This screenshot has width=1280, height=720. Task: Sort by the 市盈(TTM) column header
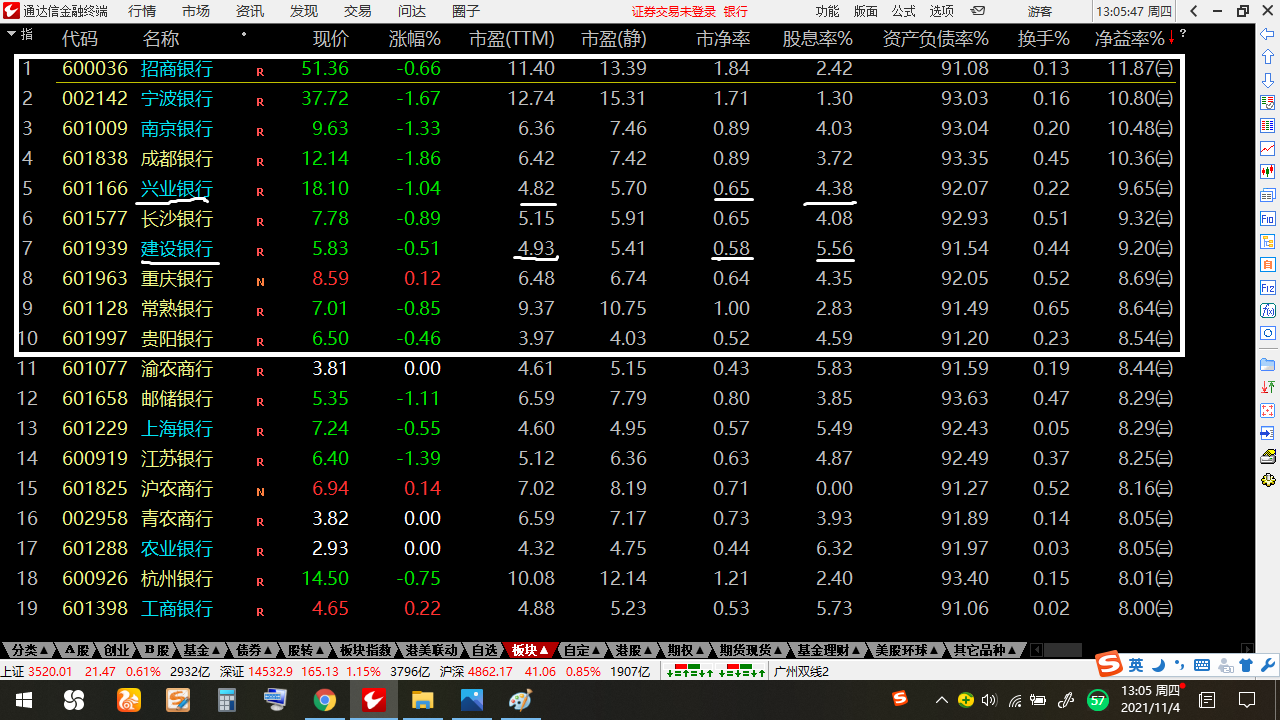pyautogui.click(x=512, y=39)
